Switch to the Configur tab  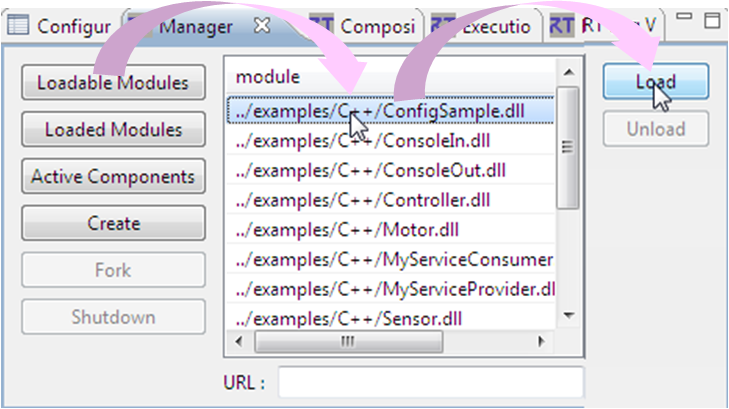pos(60,26)
